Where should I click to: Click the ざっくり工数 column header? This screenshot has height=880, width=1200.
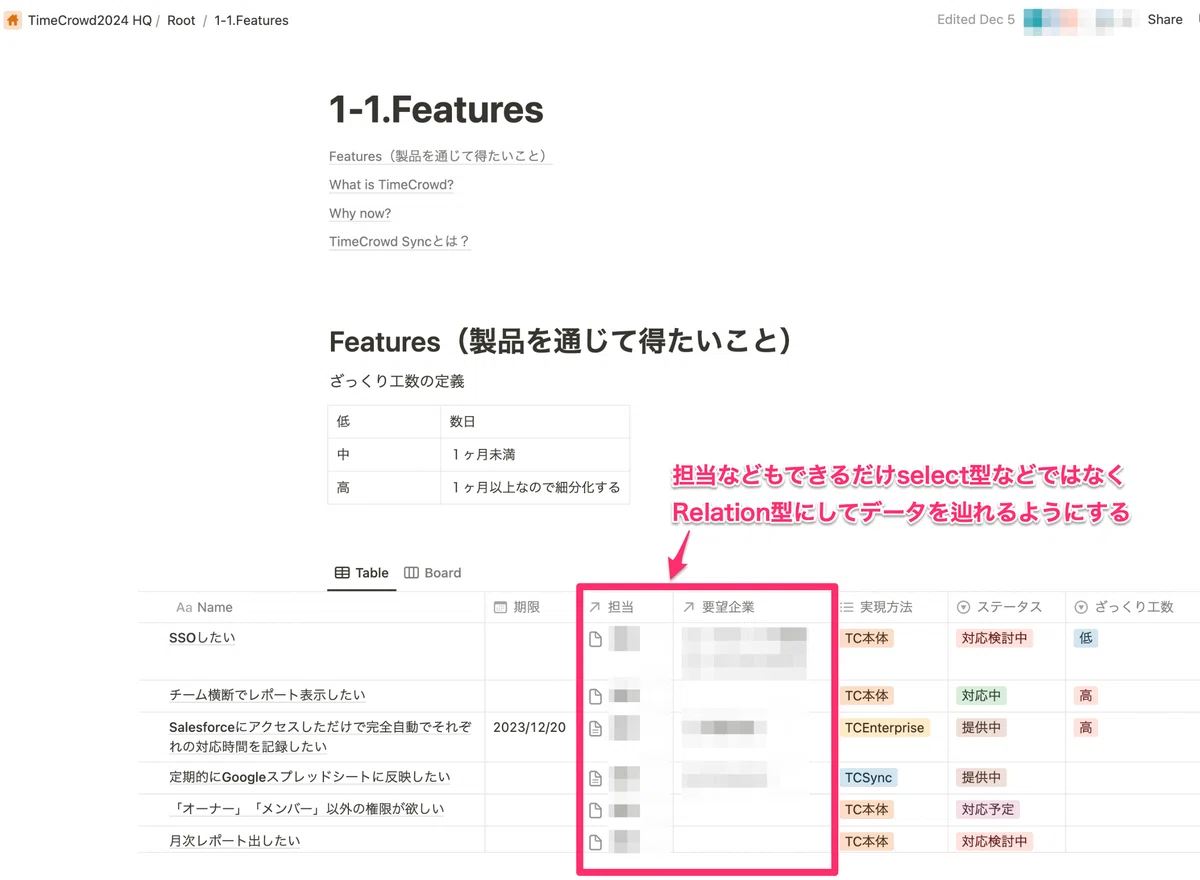click(1124, 607)
